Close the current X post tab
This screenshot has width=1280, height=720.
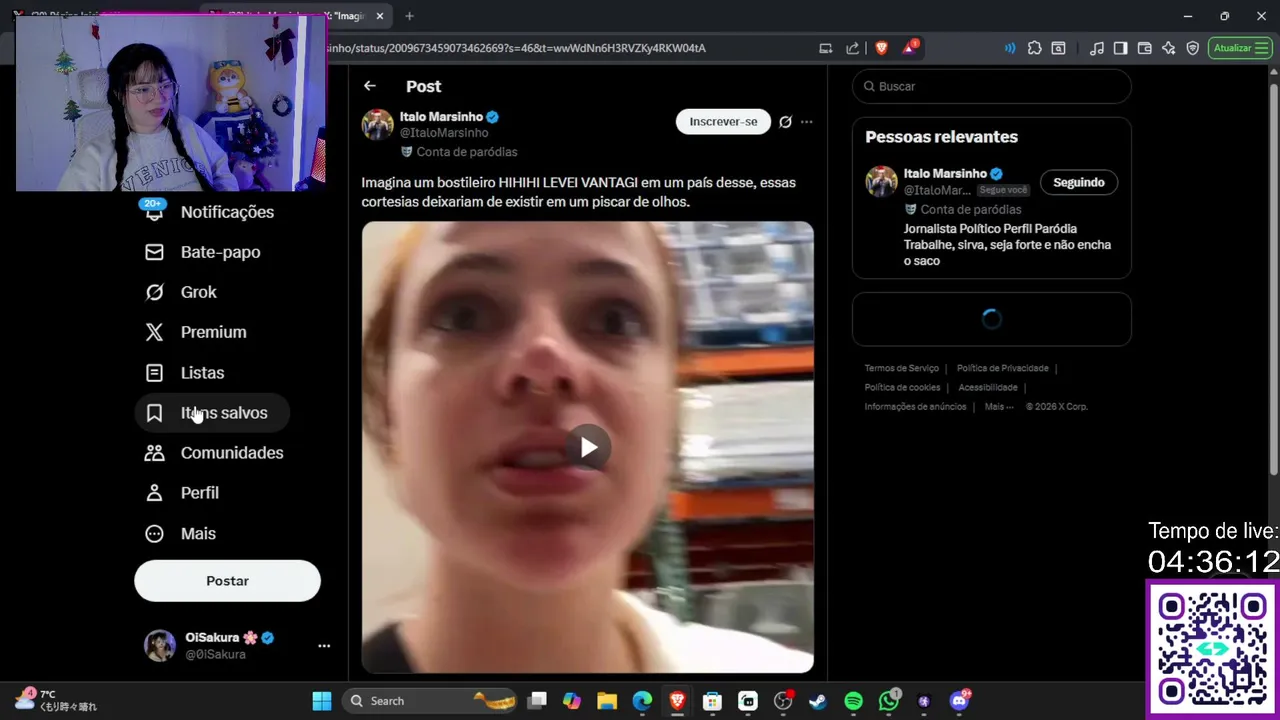click(380, 16)
